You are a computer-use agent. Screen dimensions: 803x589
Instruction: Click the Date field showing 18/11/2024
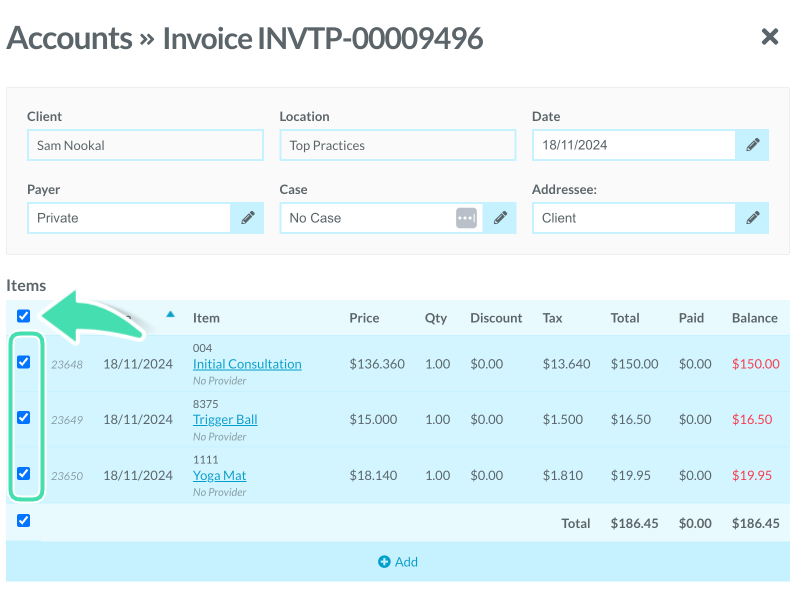coord(634,145)
